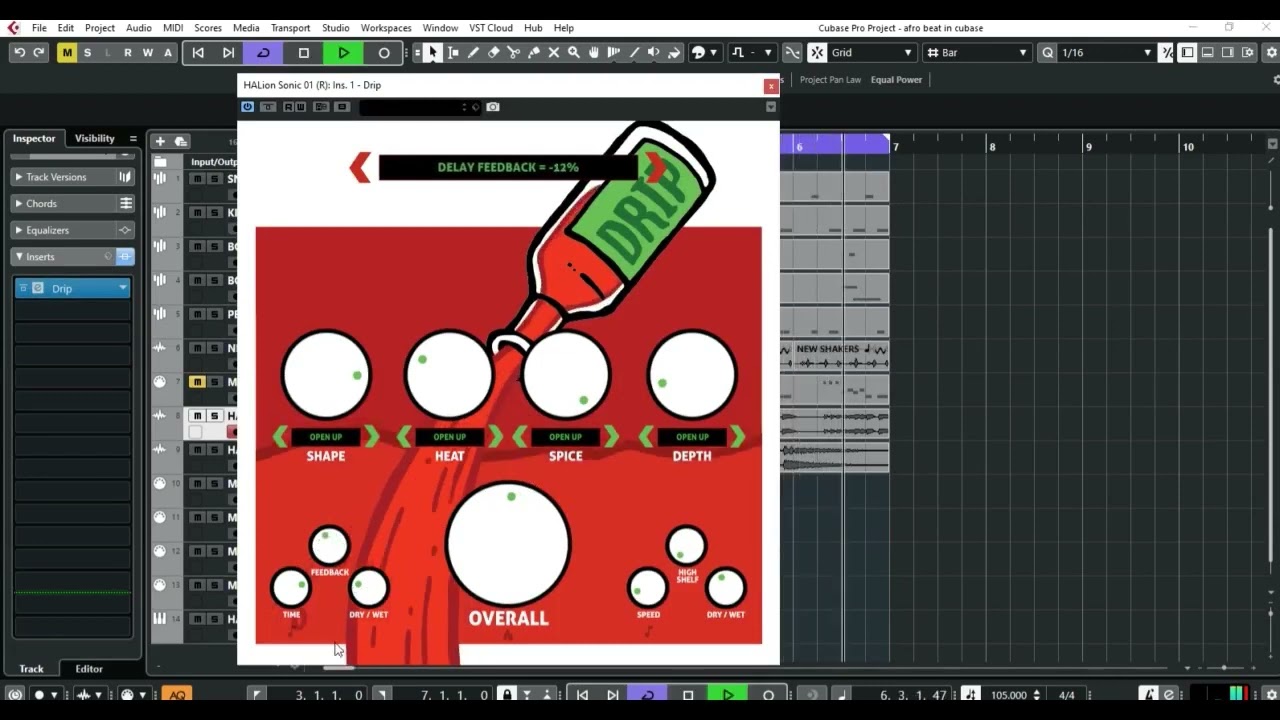
Task: Click the Redo arrow in toolbar
Action: [39, 52]
